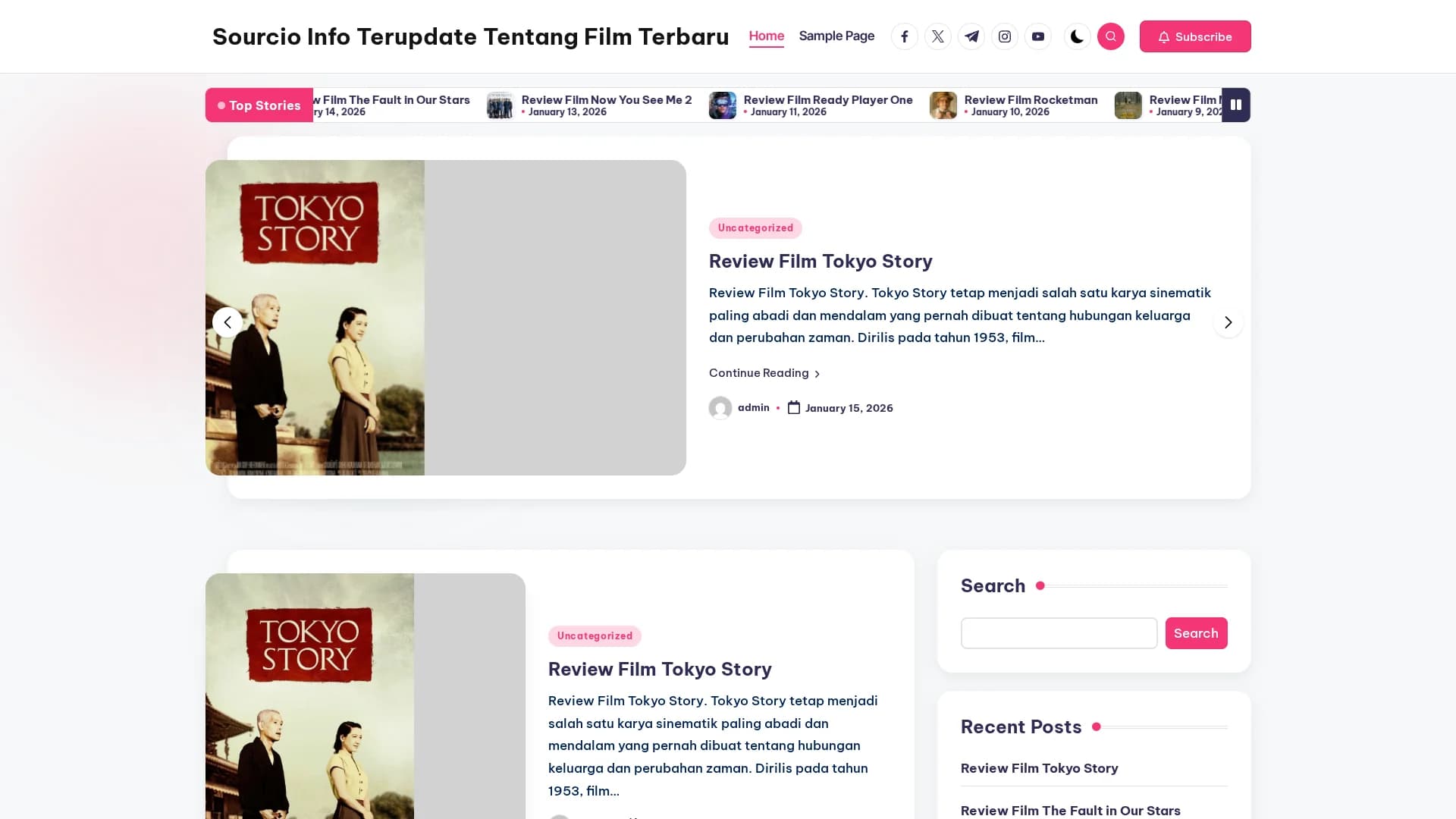Image resolution: width=1456 pixels, height=819 pixels.
Task: Click the Ready Player One ticker thumbnail
Action: pos(722,105)
